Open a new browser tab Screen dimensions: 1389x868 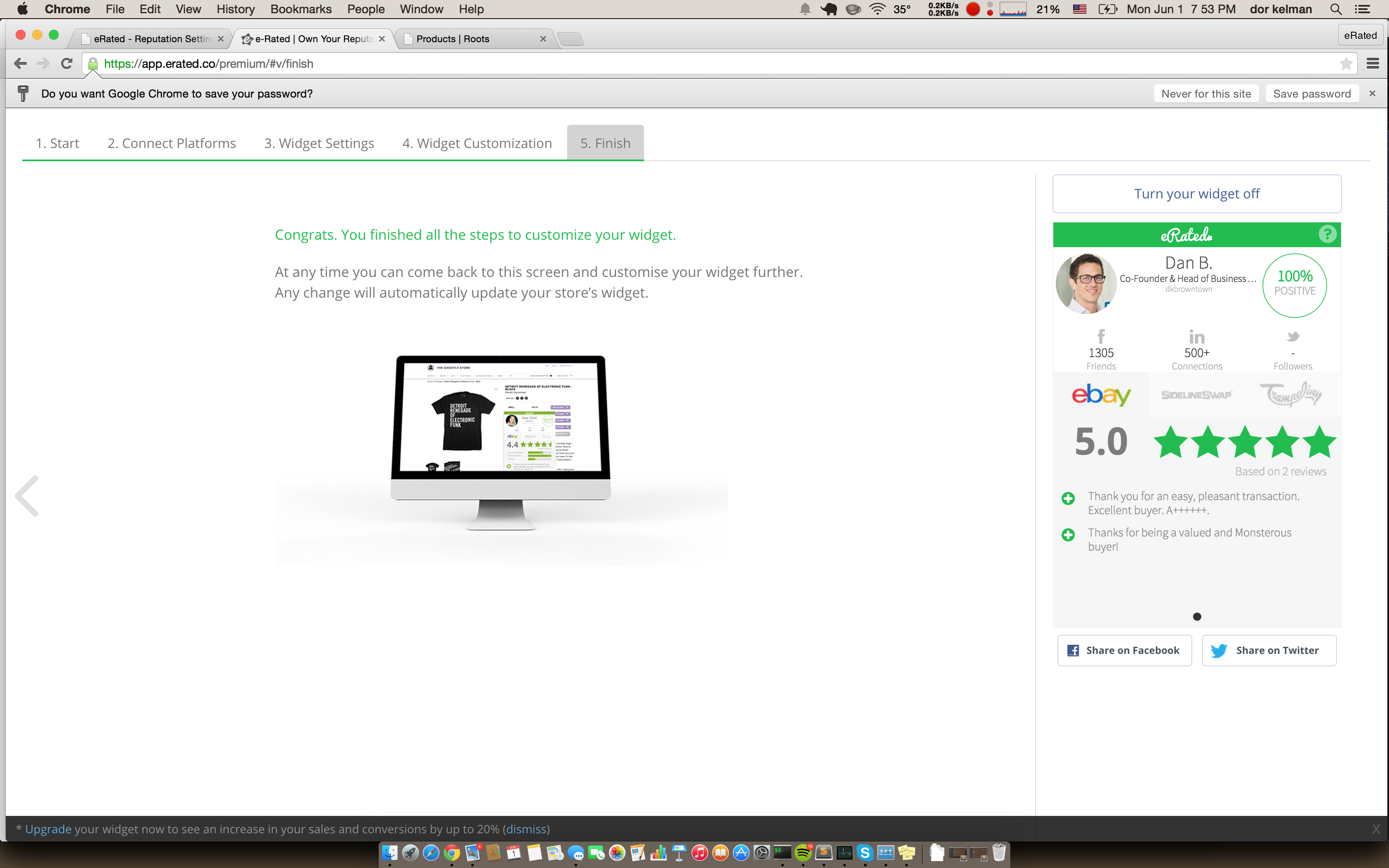pyautogui.click(x=570, y=38)
